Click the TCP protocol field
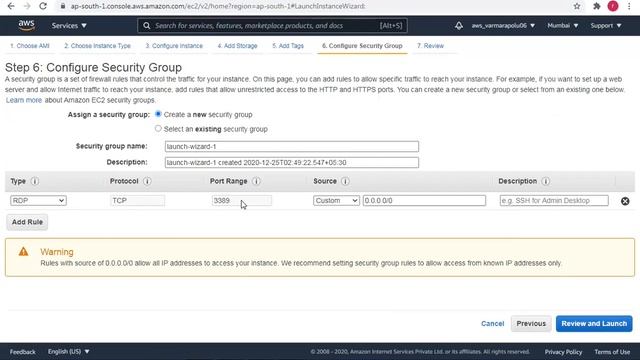Image resolution: width=640 pixels, height=360 pixels. (138, 200)
